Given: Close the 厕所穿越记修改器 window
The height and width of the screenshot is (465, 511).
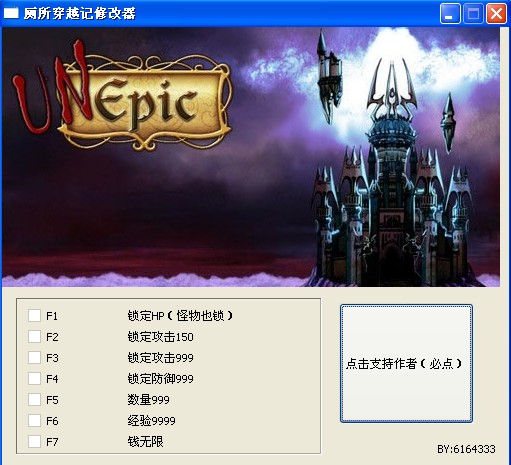Looking at the screenshot, I should click(496, 14).
